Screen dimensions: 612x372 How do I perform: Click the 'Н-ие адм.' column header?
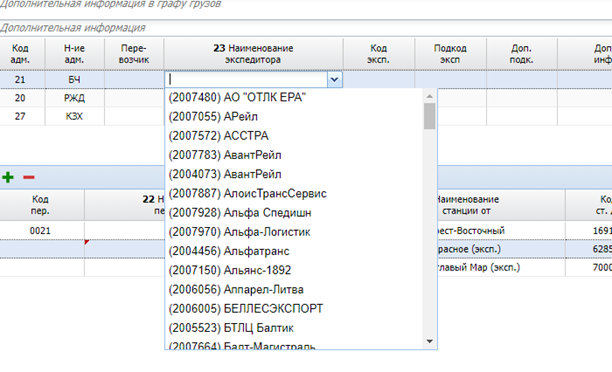click(74, 54)
